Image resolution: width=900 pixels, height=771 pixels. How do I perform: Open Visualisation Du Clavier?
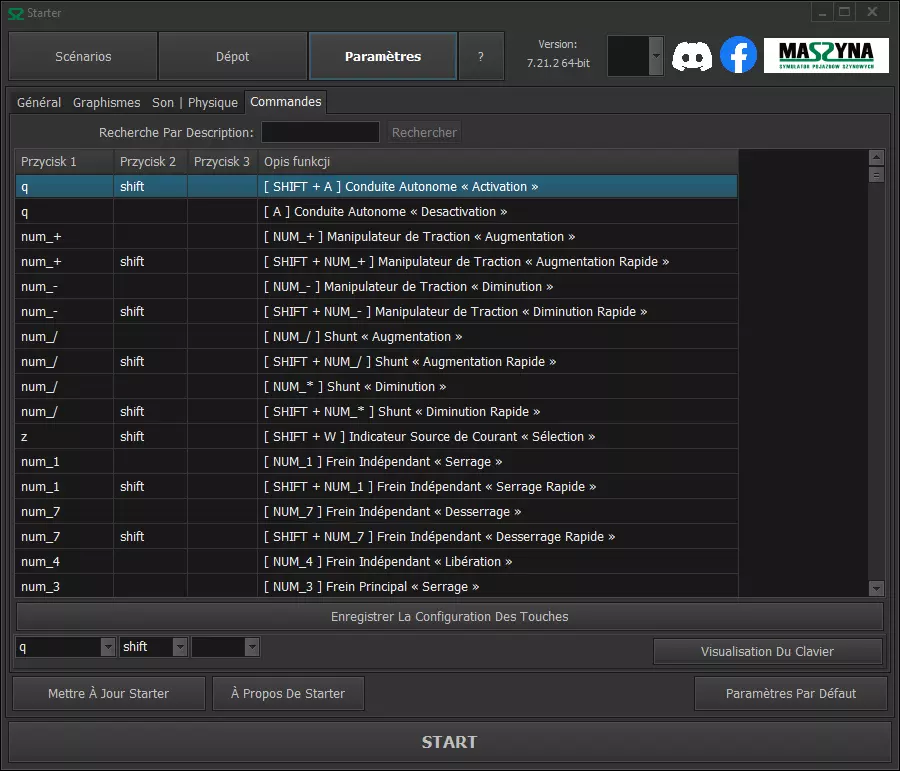[x=767, y=652]
